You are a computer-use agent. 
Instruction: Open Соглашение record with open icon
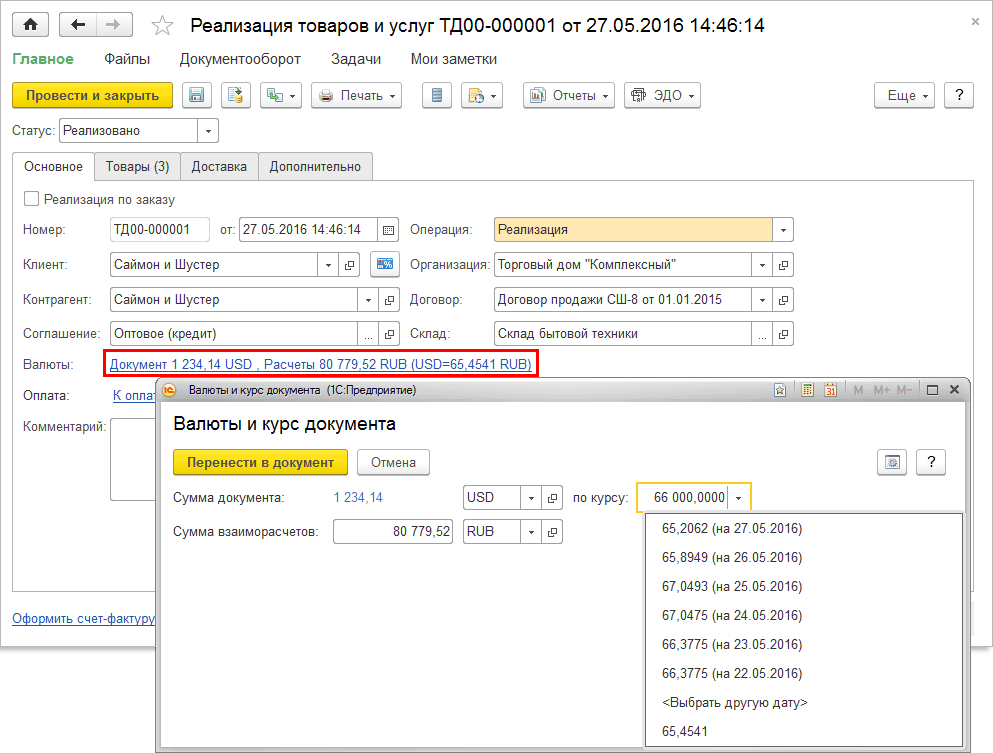(x=389, y=334)
